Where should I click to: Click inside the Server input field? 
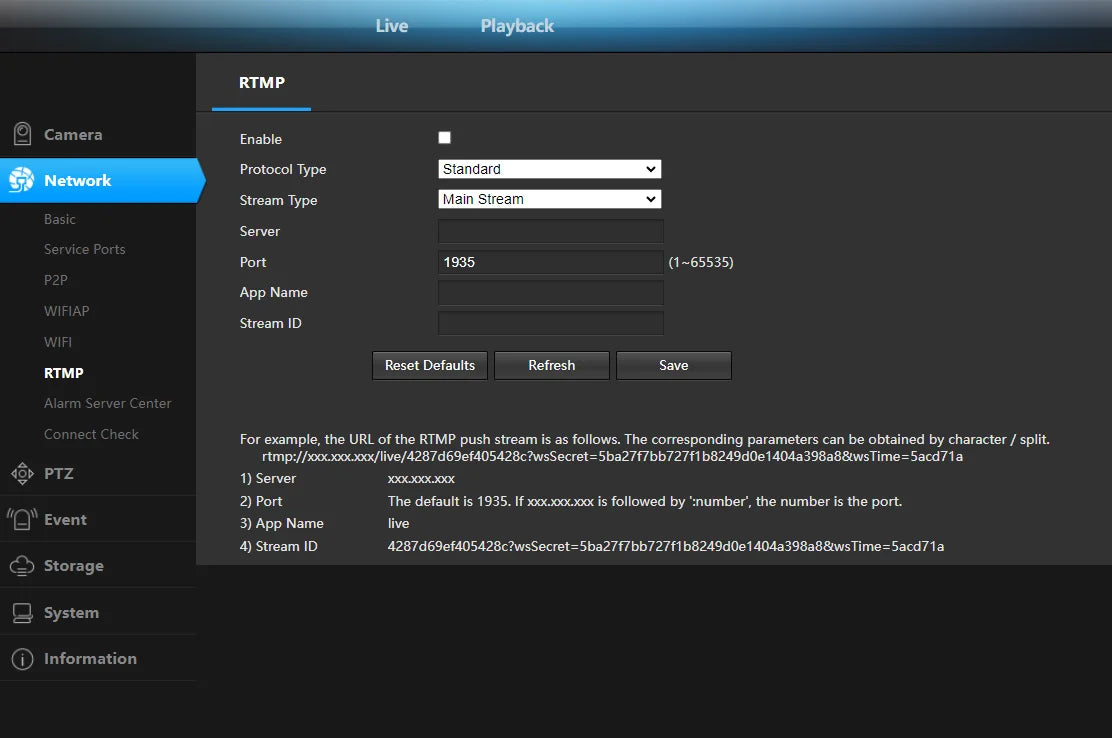(x=550, y=231)
